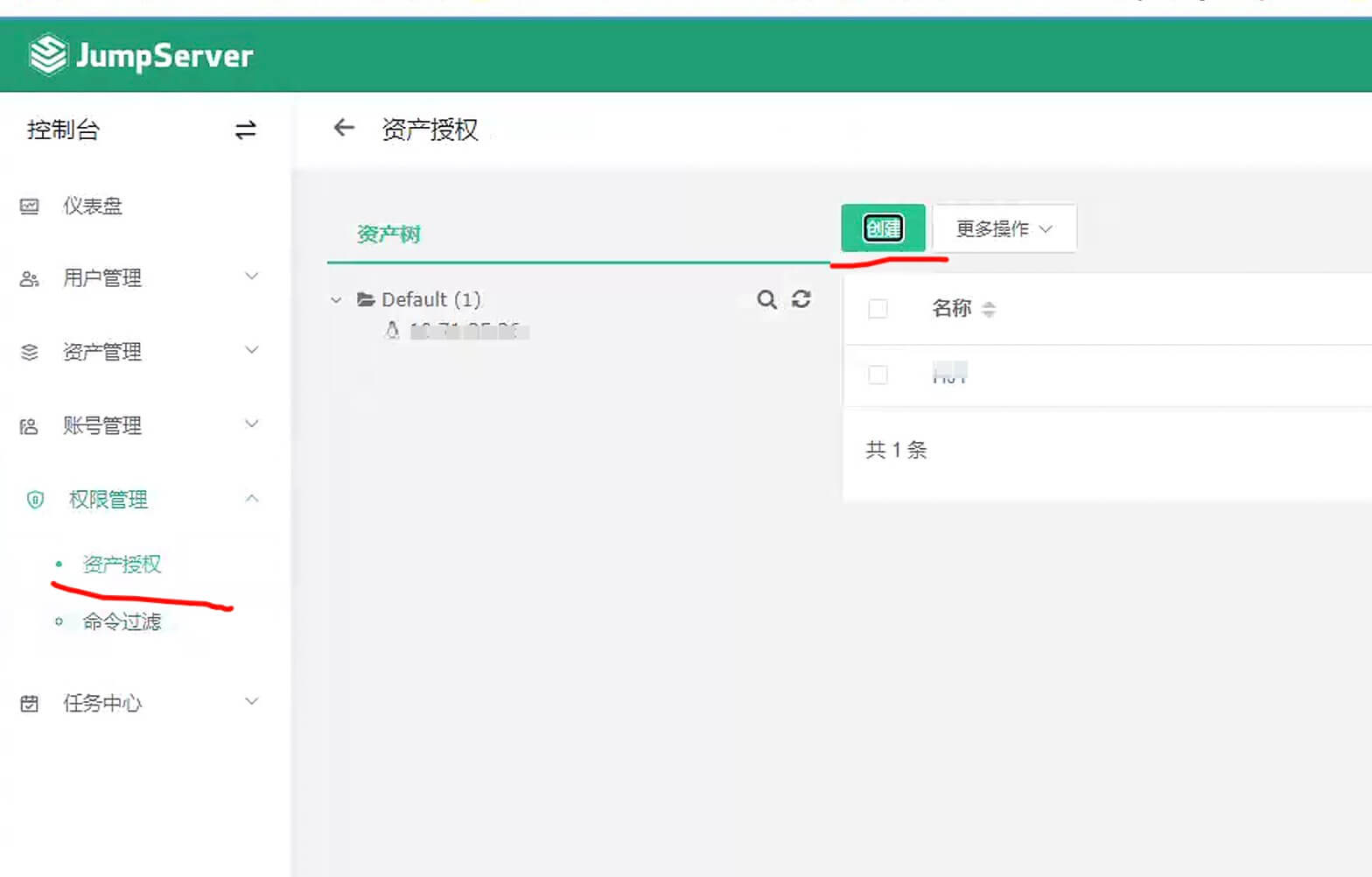Screen dimensions: 1372x877
Task: Open 命令过滤 in the sidebar
Action: 122,621
